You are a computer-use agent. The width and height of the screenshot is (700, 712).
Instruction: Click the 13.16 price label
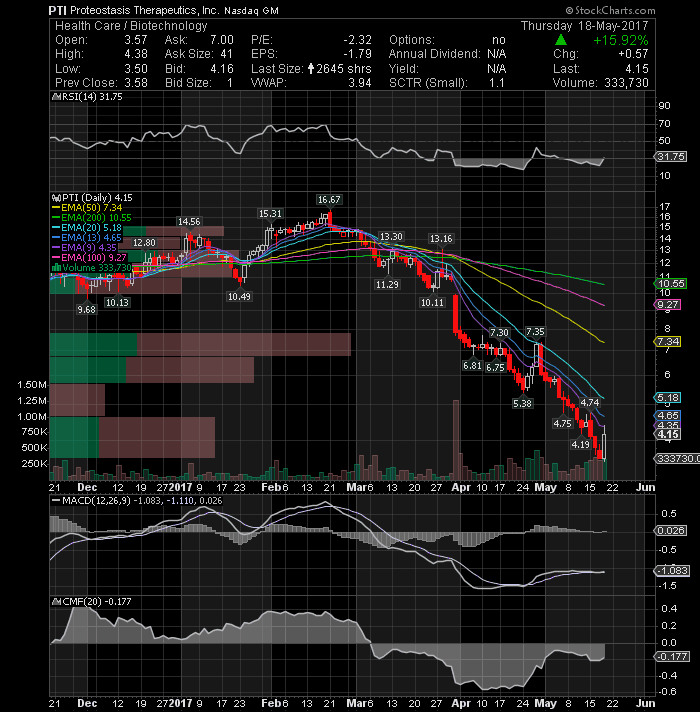441,239
